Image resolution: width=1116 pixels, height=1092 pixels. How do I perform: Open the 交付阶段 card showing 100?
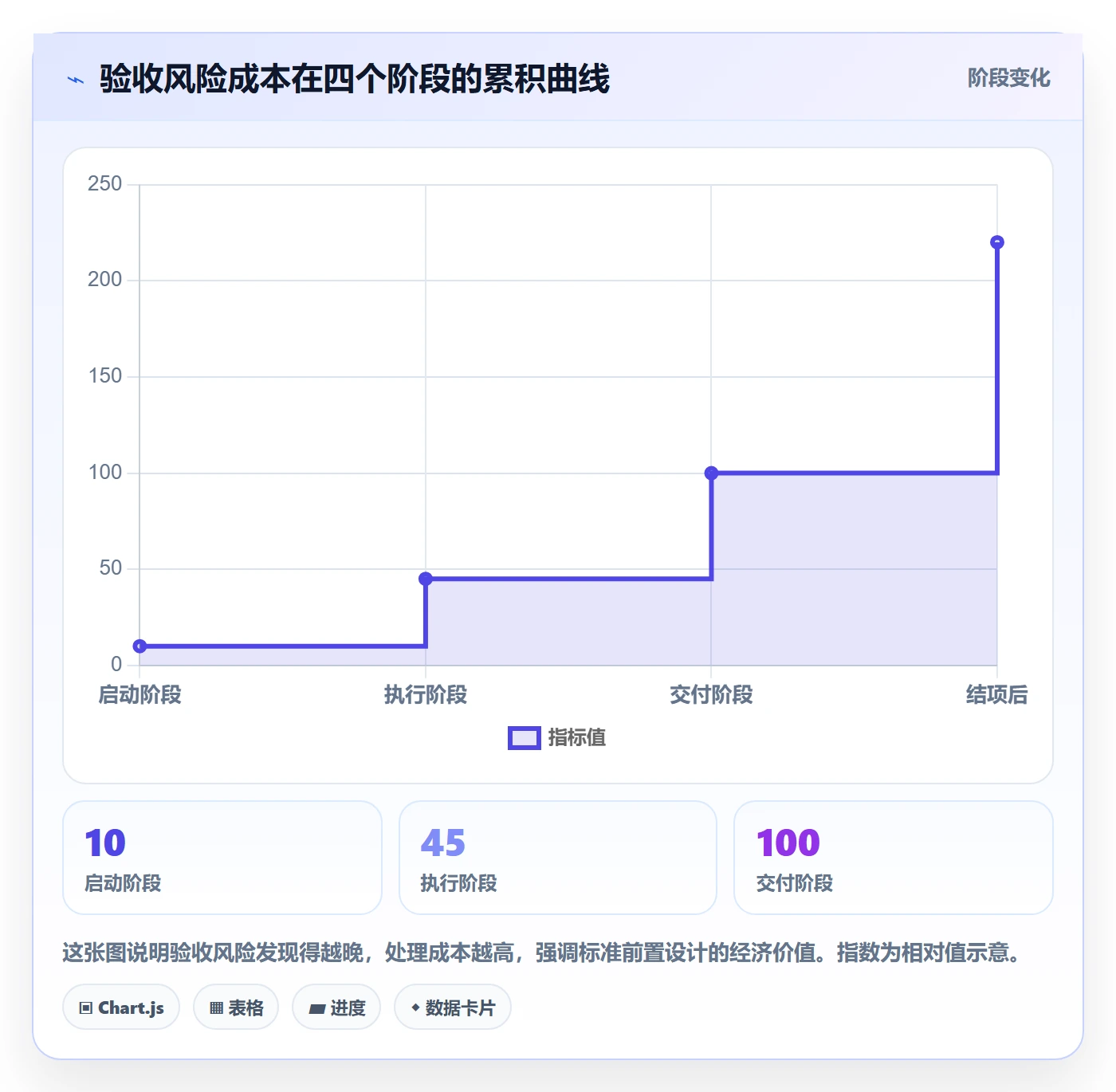(x=893, y=858)
